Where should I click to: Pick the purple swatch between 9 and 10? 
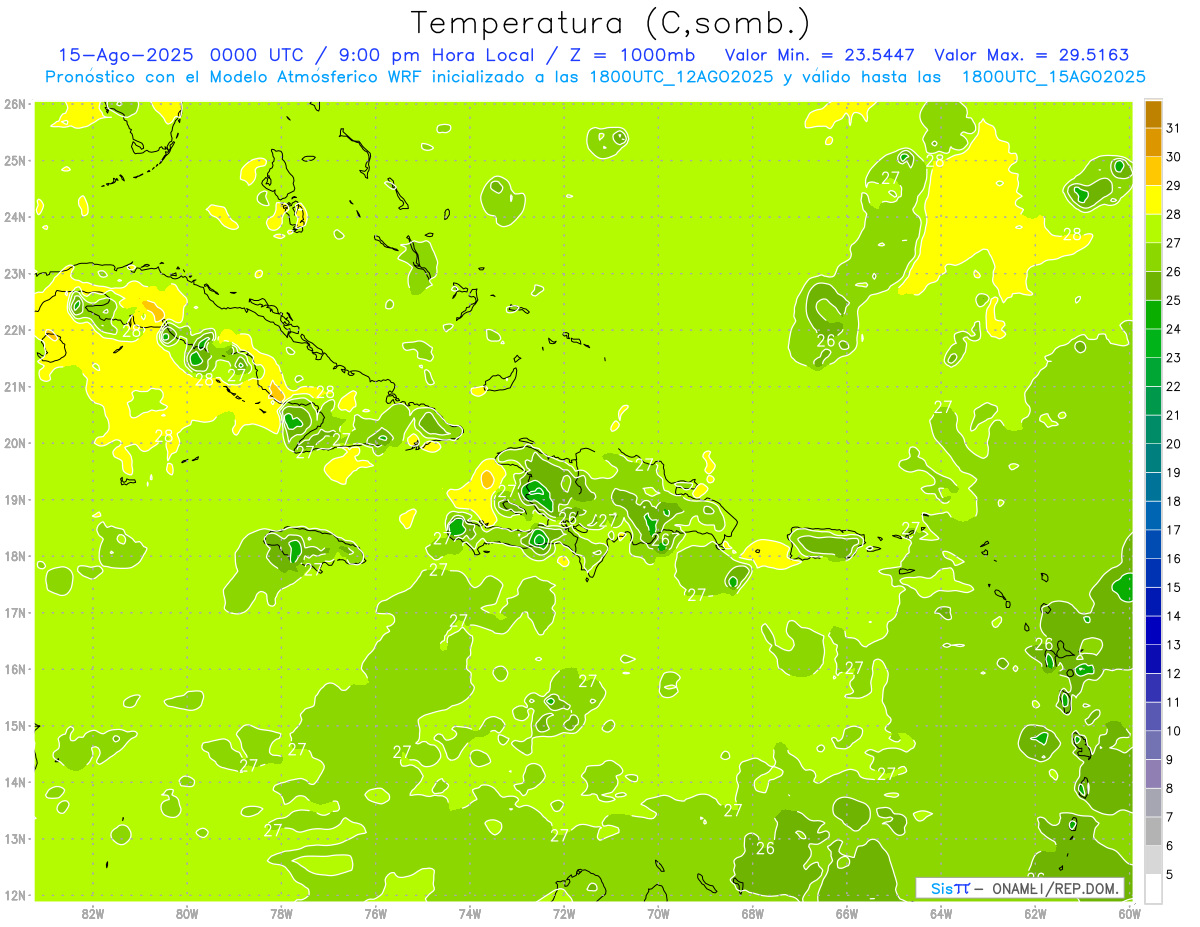point(1153,745)
